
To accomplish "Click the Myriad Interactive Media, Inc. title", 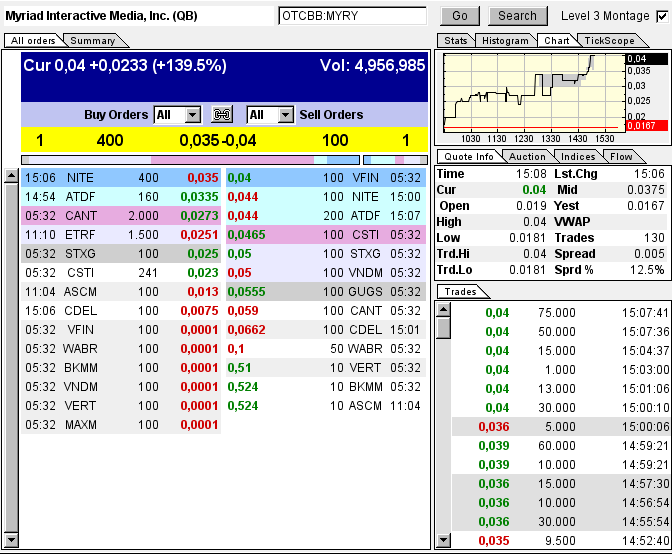I will (101, 16).
